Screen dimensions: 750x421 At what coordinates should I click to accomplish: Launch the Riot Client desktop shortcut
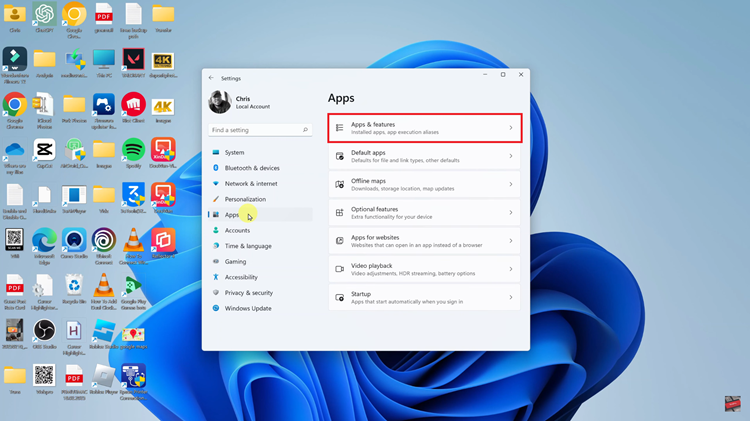[x=133, y=108]
